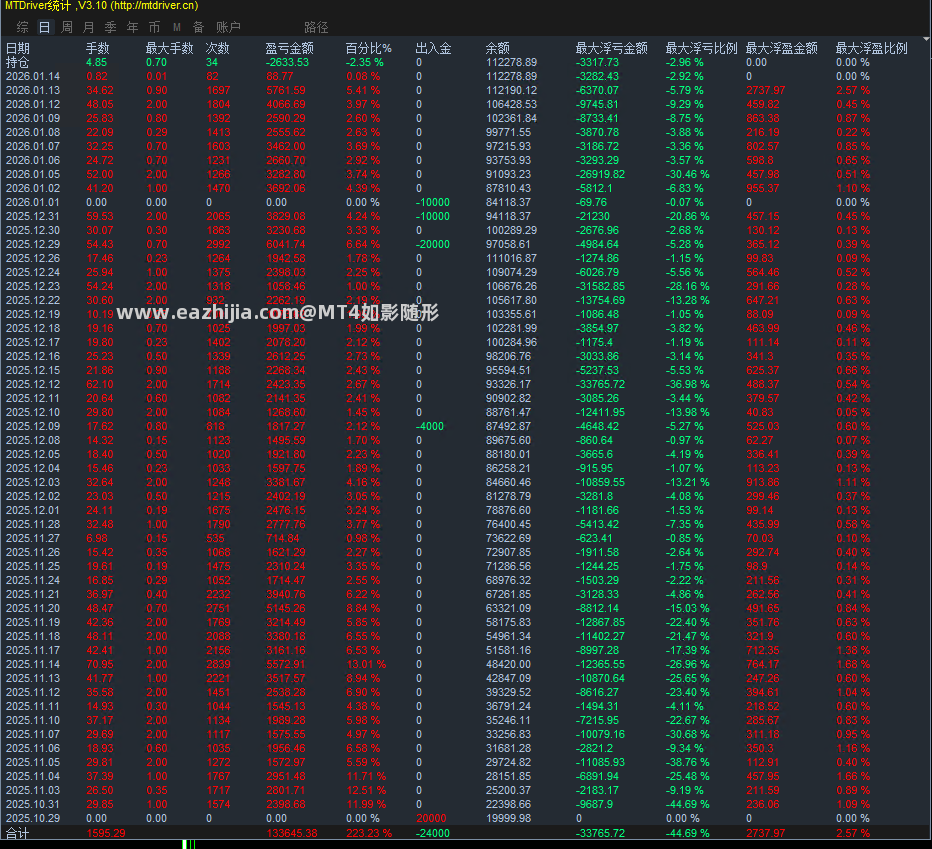932x849 pixels.
Task: Click the 路径 path tab
Action: pos(316,27)
